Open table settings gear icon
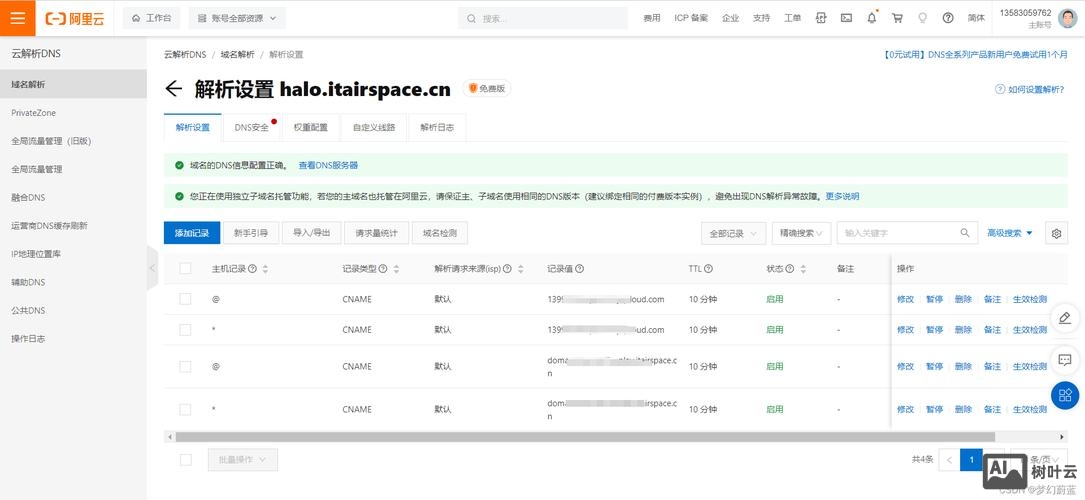 [x=1056, y=234]
